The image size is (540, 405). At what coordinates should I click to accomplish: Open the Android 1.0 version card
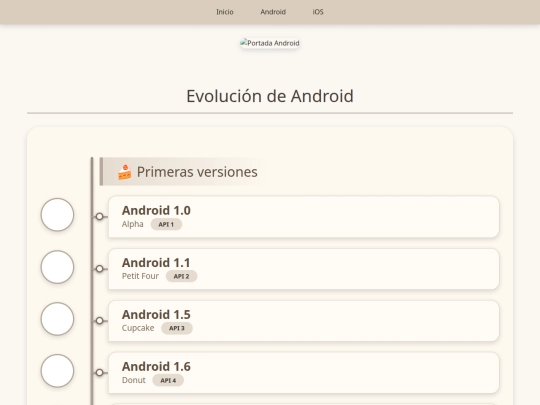click(x=304, y=217)
